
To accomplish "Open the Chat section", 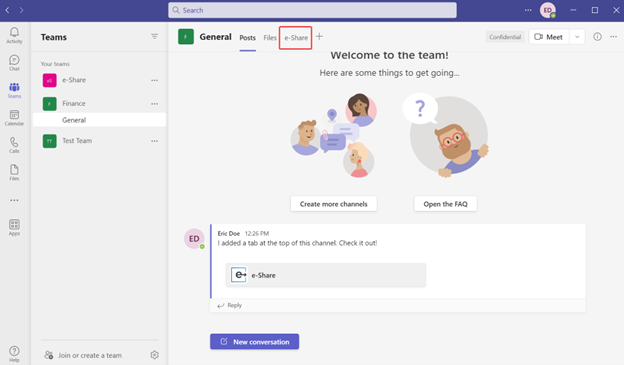I will (14, 63).
